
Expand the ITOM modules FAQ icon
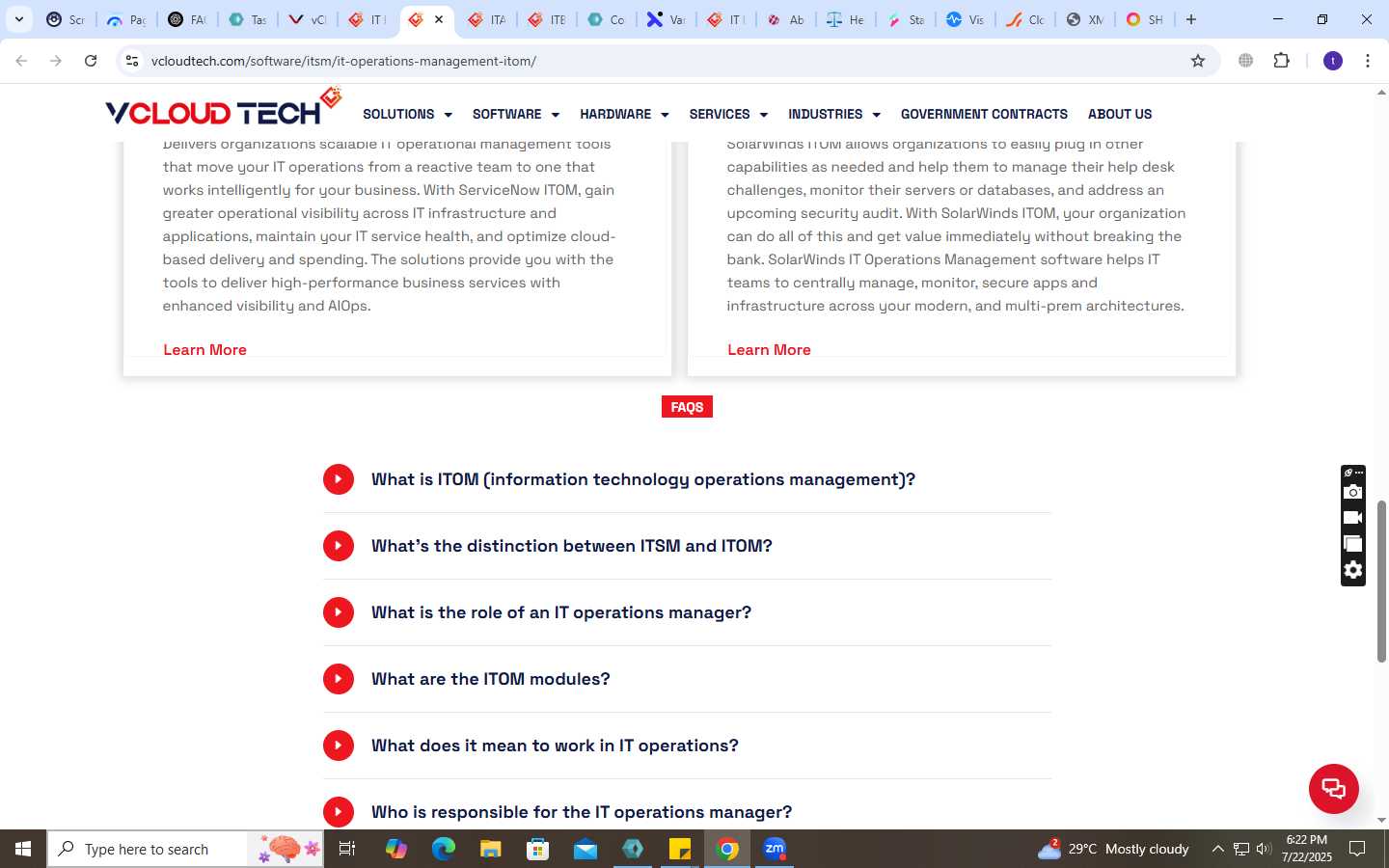click(339, 679)
